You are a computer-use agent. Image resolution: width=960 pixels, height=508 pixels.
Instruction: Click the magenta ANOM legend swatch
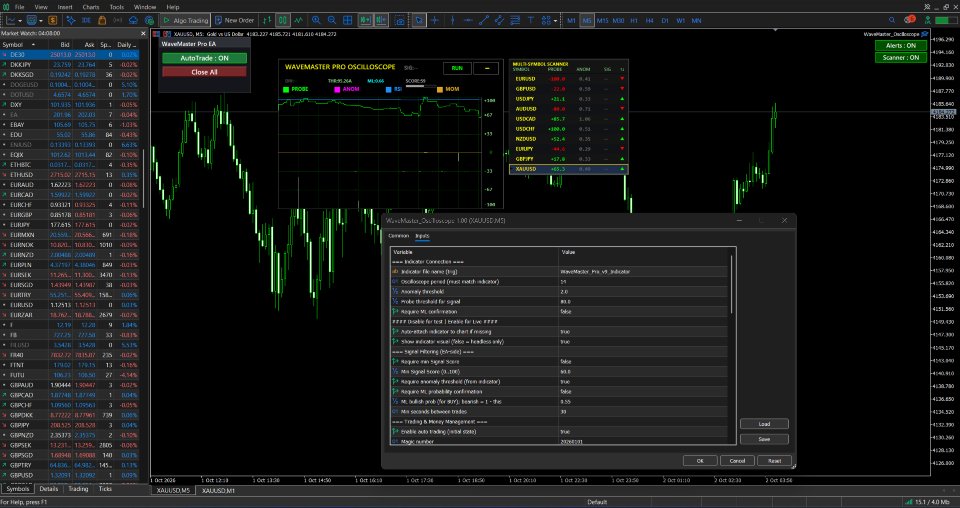[x=337, y=89]
